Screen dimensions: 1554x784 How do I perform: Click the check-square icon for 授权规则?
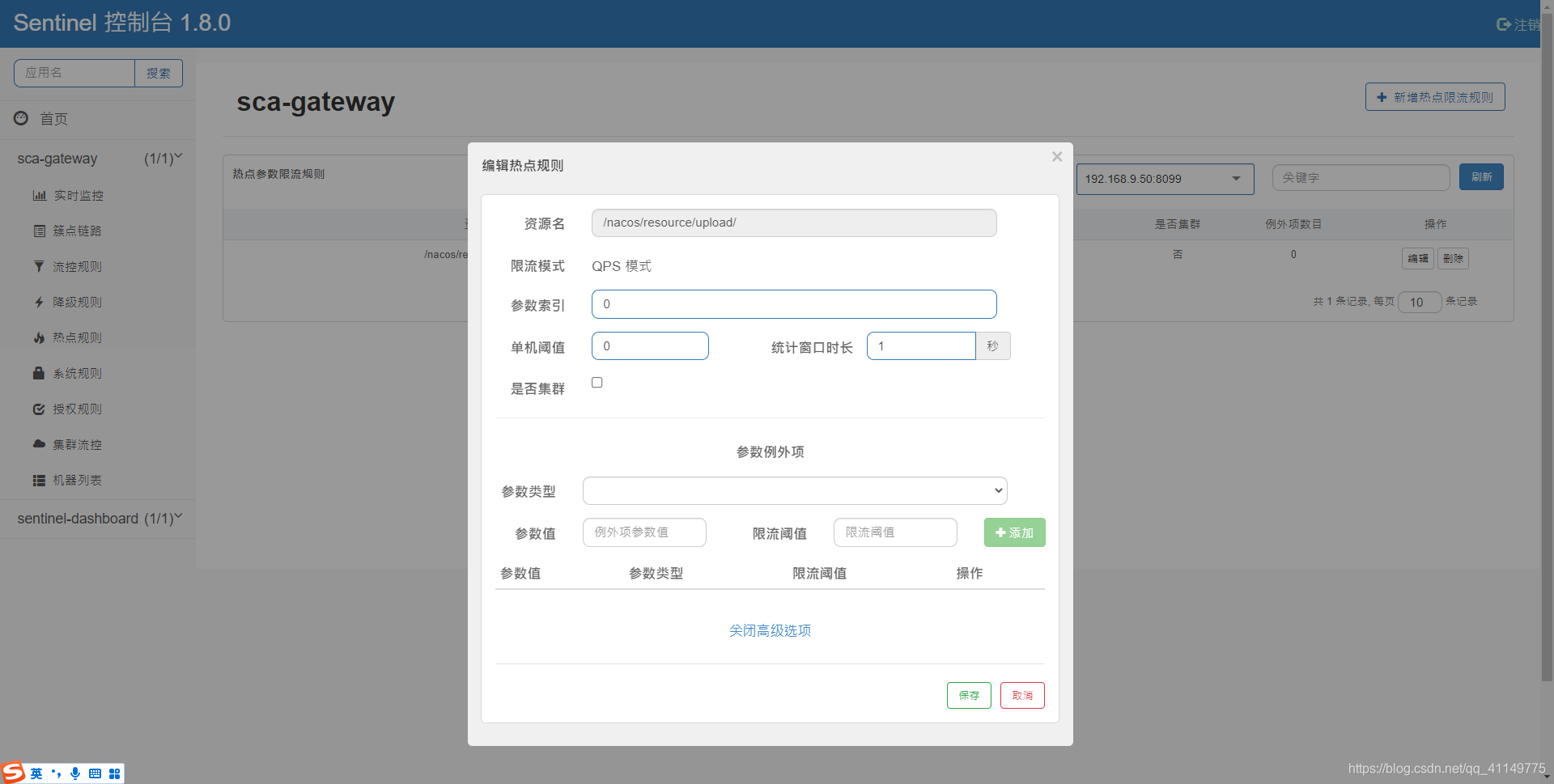tap(39, 409)
